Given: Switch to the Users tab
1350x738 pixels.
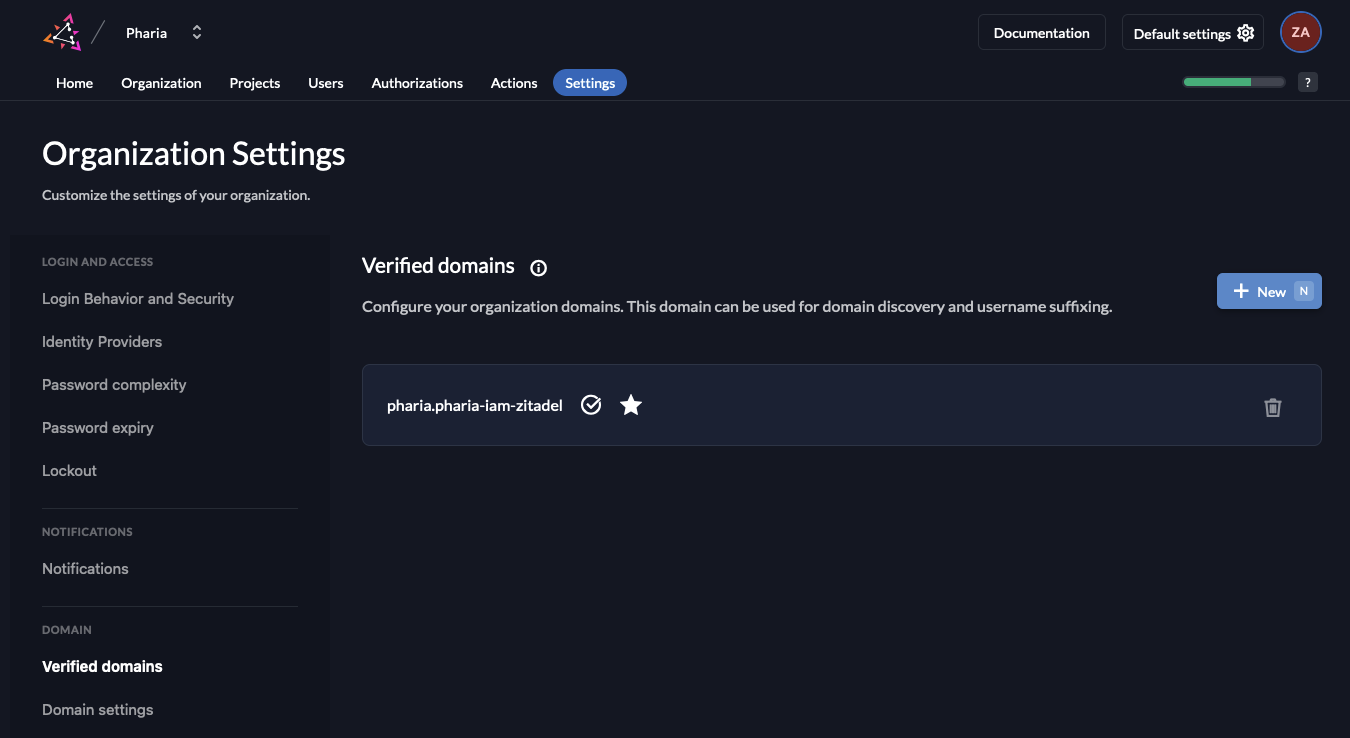Looking at the screenshot, I should pyautogui.click(x=325, y=83).
